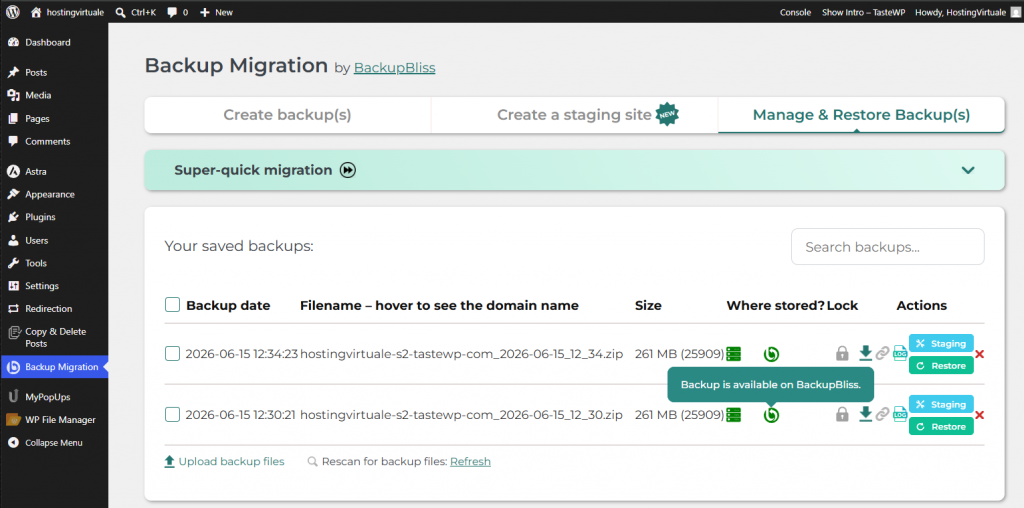This screenshot has height=508, width=1024.
Task: Check the 12:34:23 backup checkbox
Action: point(172,354)
